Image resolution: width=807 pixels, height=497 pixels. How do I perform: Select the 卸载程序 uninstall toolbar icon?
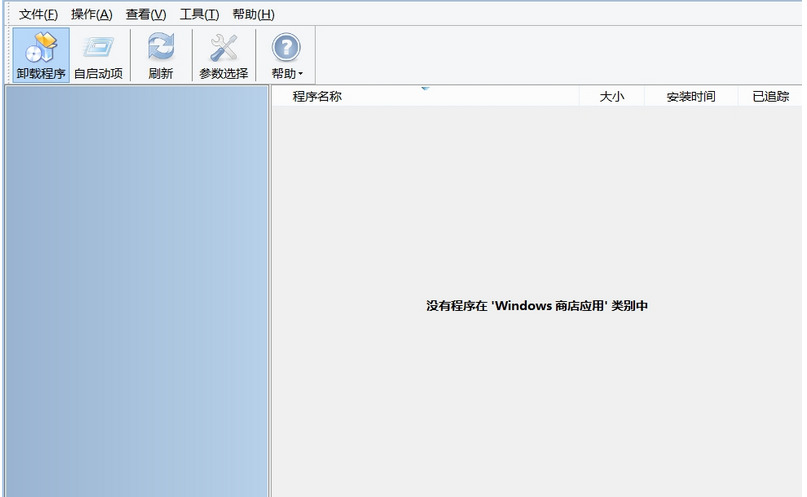[41, 55]
